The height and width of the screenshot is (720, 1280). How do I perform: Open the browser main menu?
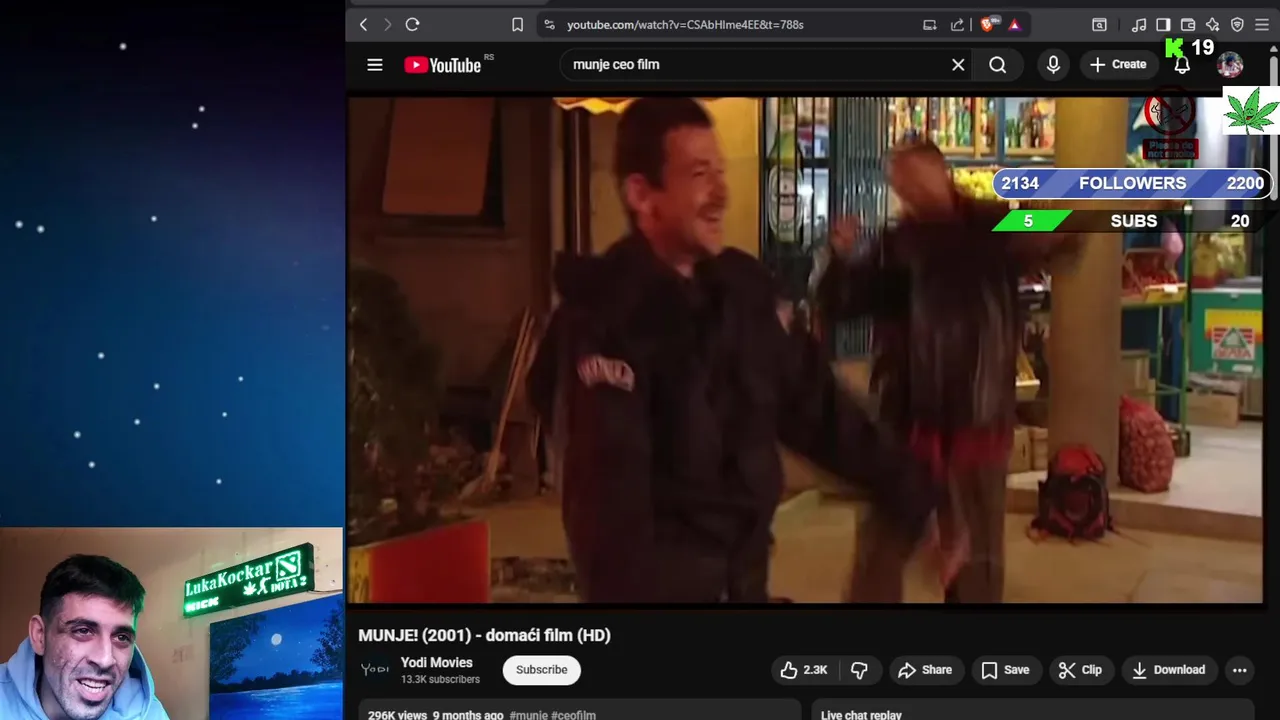[x=1262, y=25]
